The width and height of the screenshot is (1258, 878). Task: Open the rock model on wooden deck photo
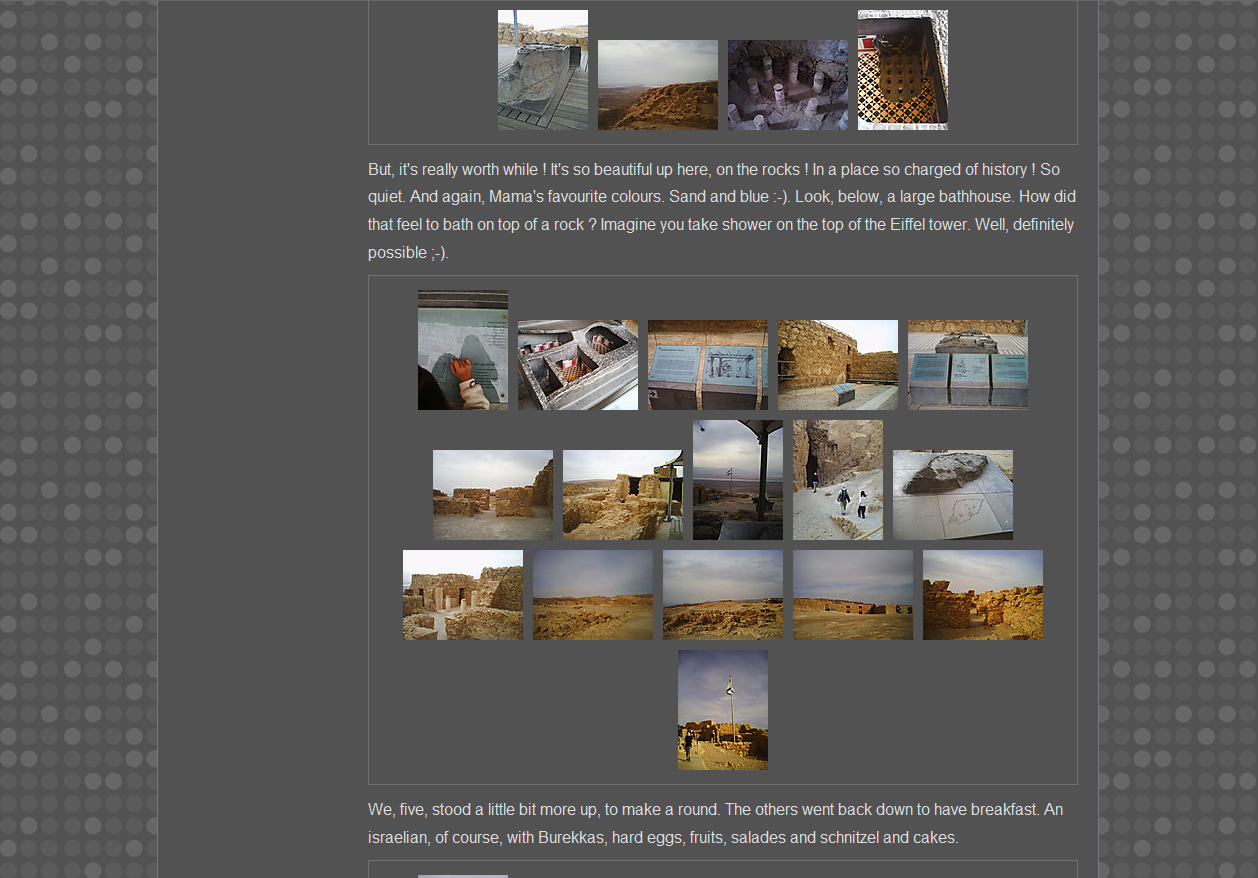point(542,70)
